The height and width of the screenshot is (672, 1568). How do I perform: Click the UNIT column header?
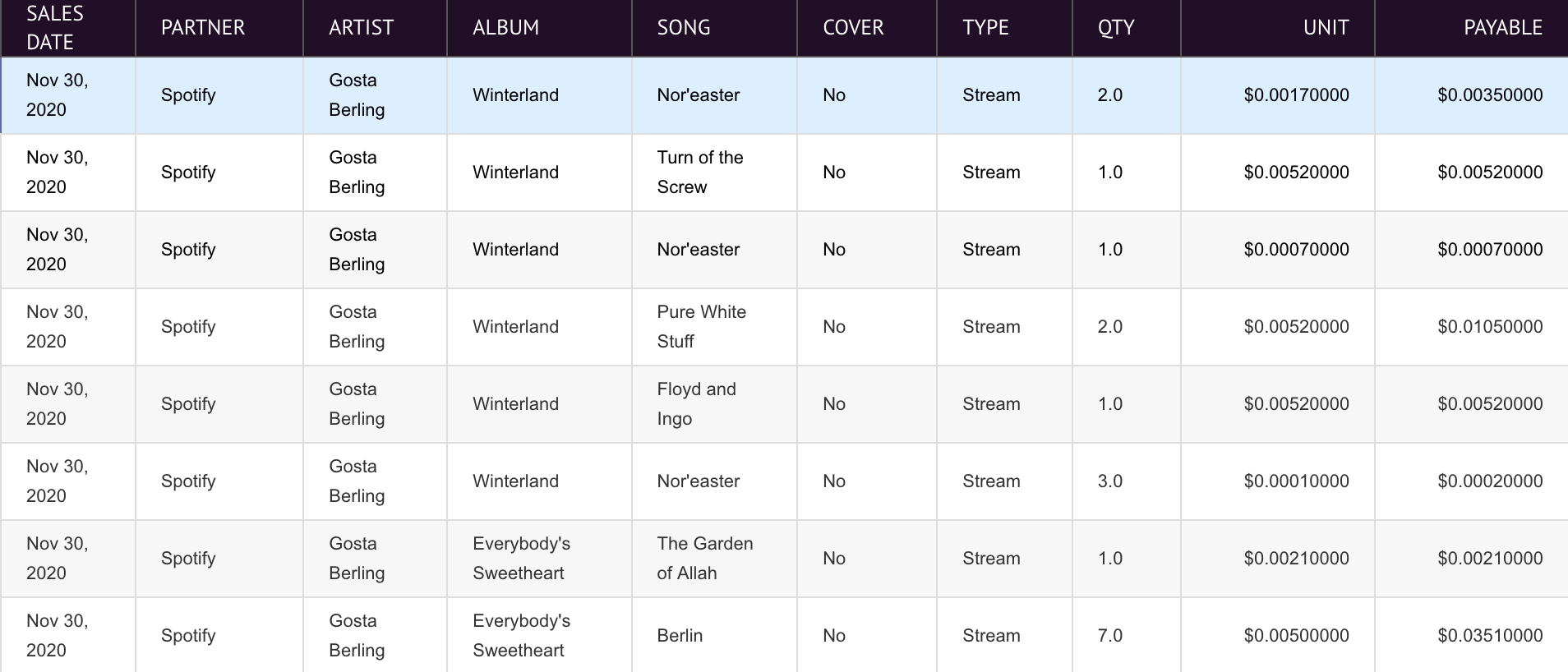point(1278,28)
